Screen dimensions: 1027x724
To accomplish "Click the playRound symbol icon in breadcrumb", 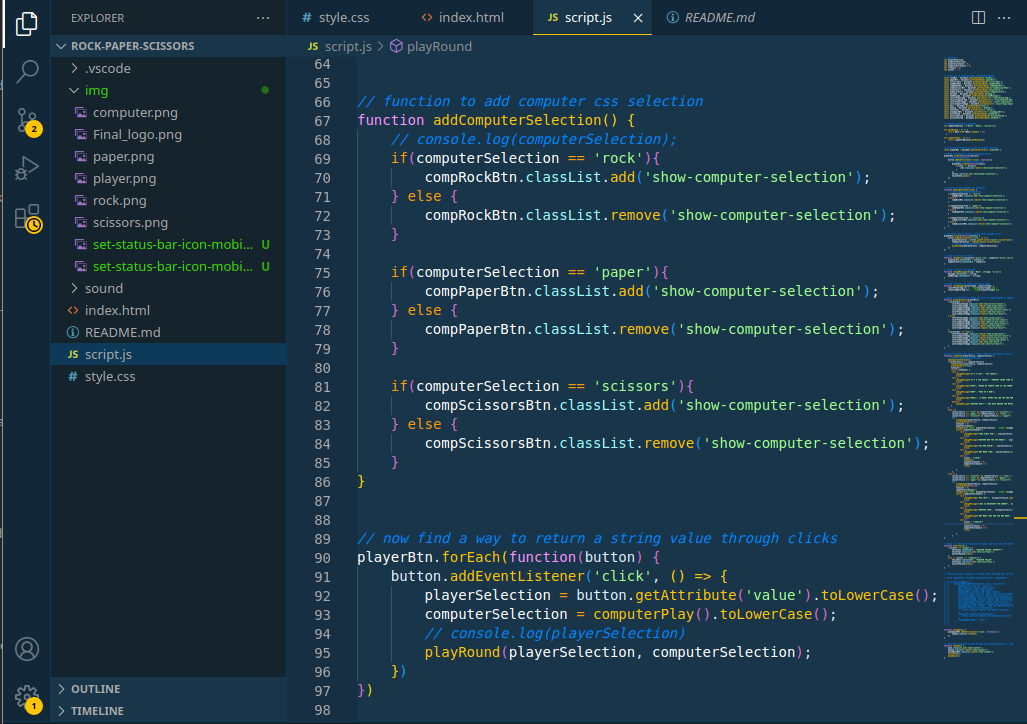I will pos(396,46).
